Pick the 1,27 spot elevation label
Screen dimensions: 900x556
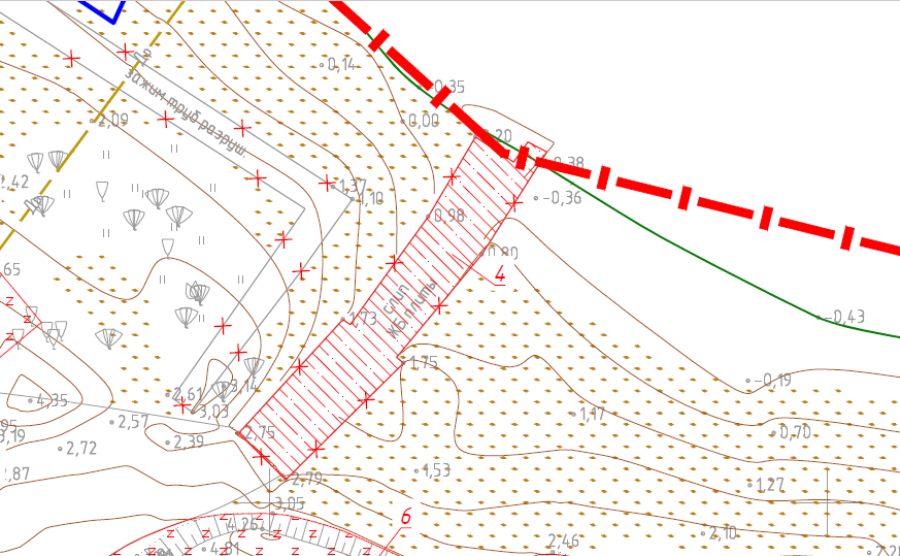point(770,485)
